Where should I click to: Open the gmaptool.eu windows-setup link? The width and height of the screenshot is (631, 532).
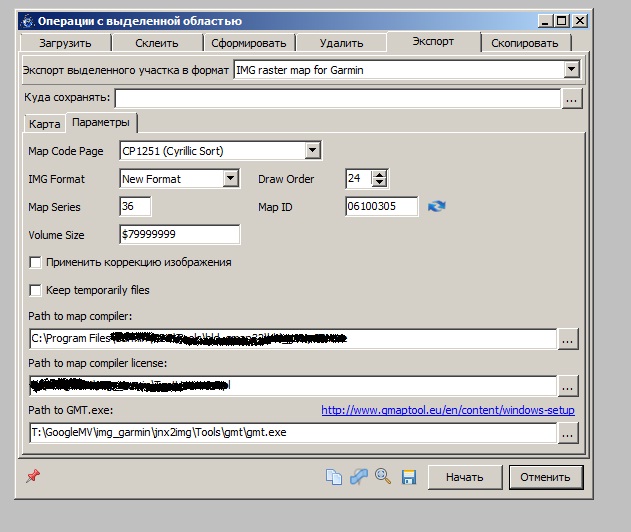click(x=447, y=410)
